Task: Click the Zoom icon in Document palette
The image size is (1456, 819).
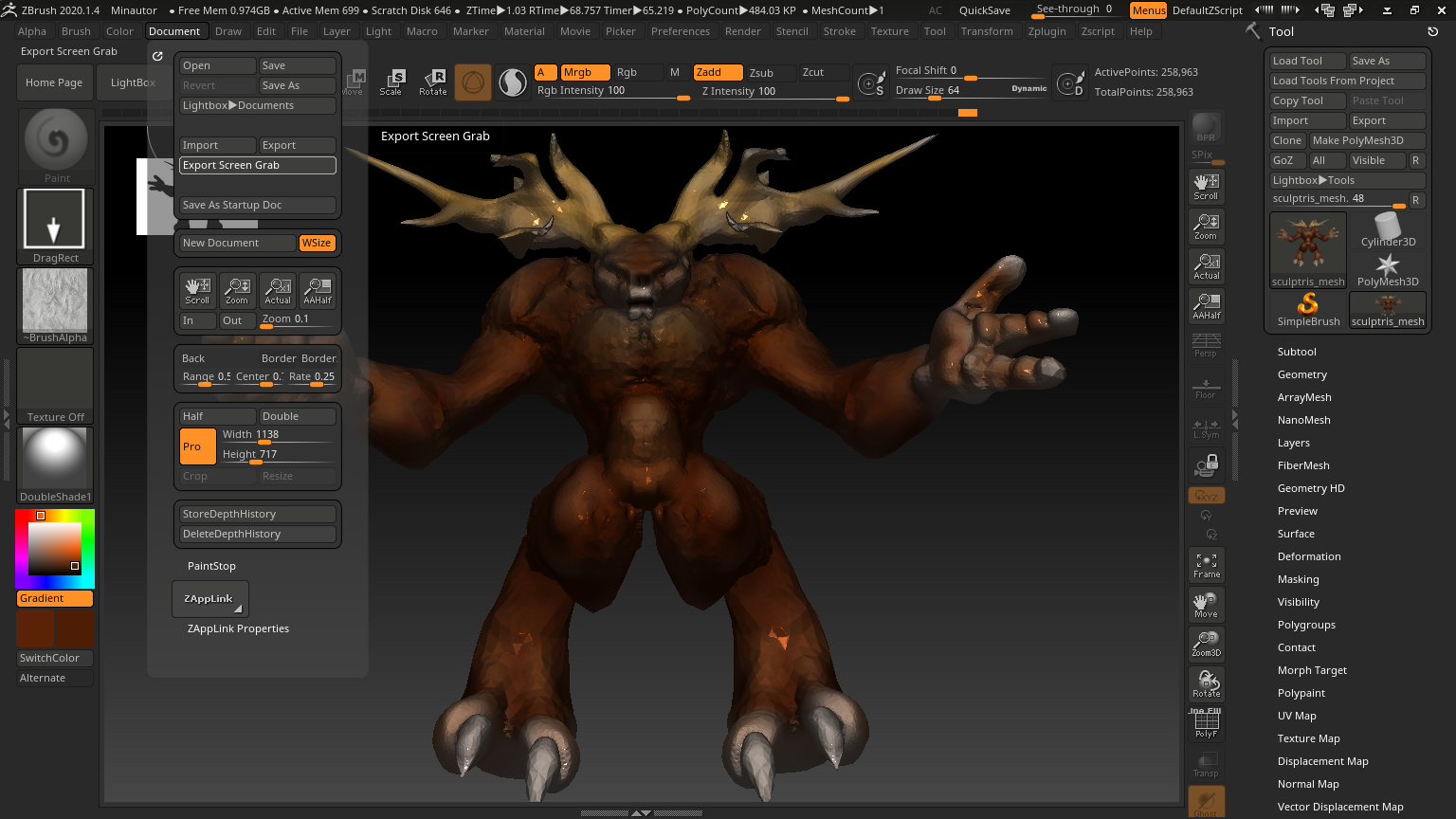Action: pos(237,291)
